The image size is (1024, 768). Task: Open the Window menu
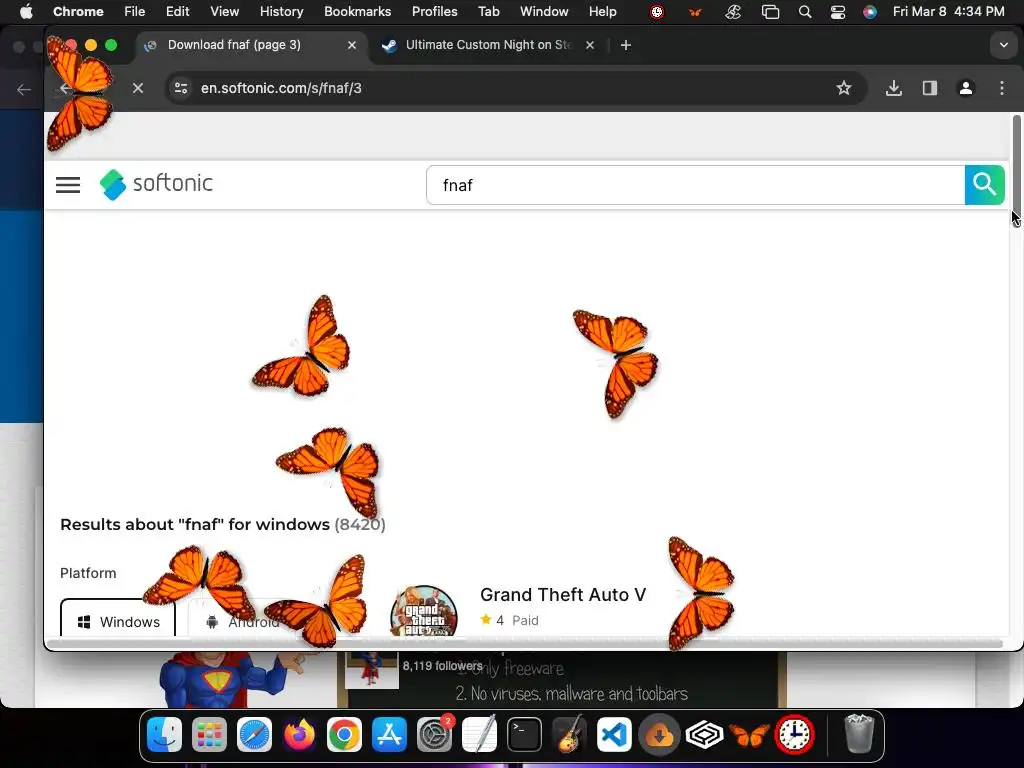click(544, 11)
